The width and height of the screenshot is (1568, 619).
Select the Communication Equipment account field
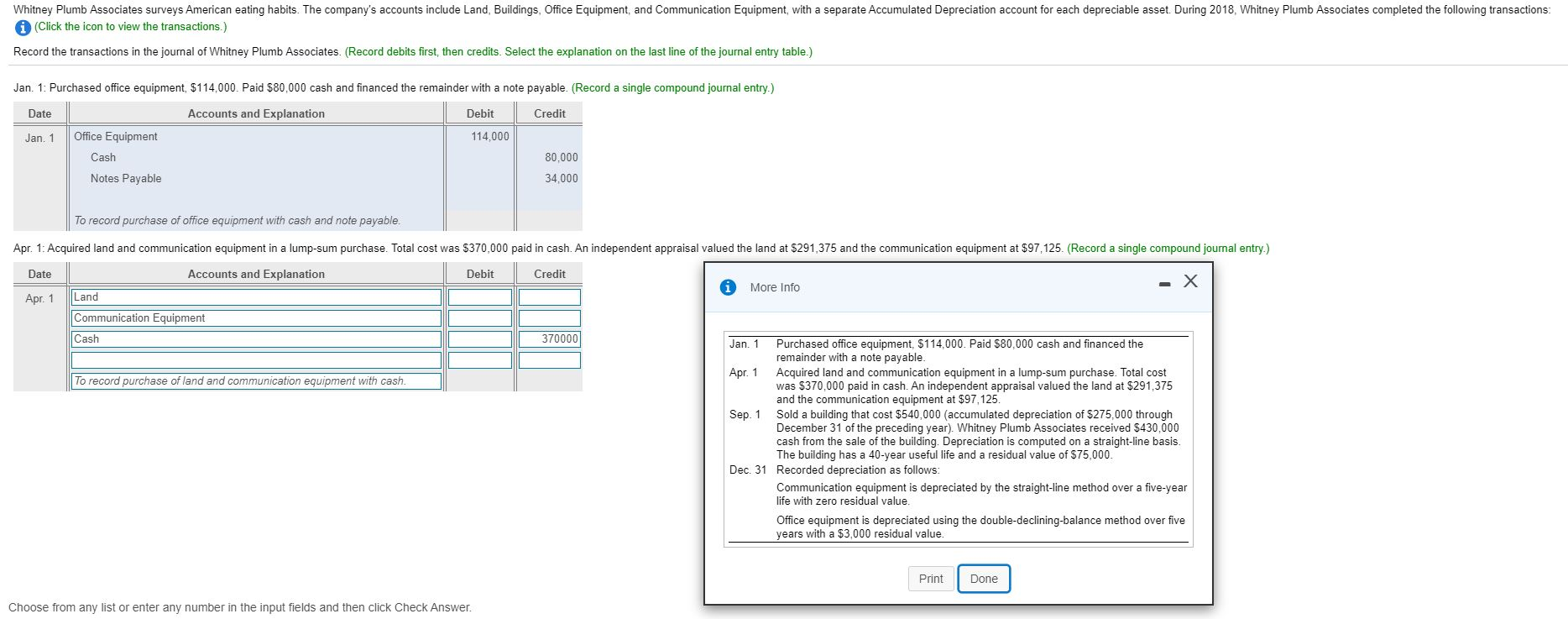point(257,318)
